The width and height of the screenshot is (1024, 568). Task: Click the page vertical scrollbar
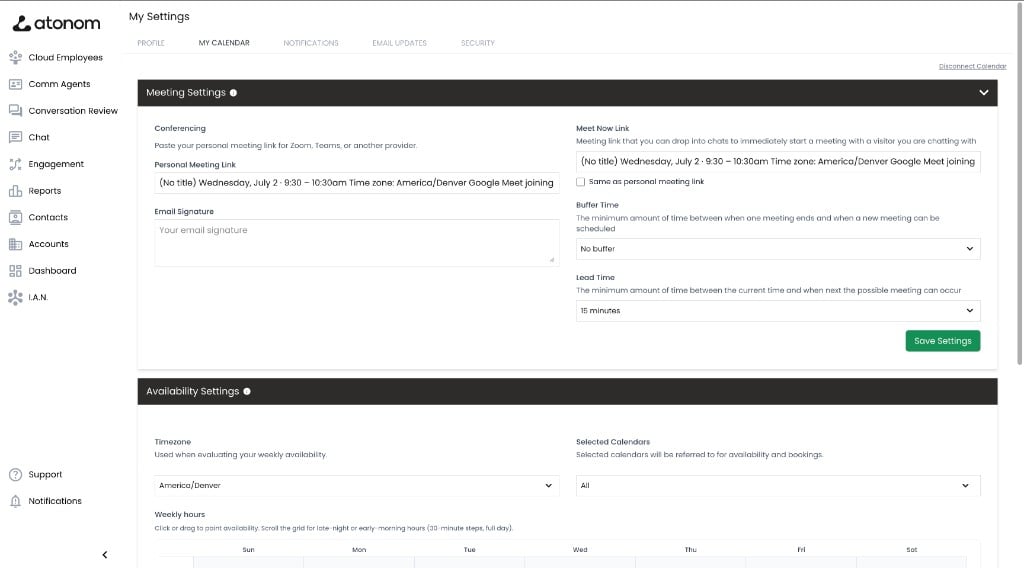tap(1019, 183)
